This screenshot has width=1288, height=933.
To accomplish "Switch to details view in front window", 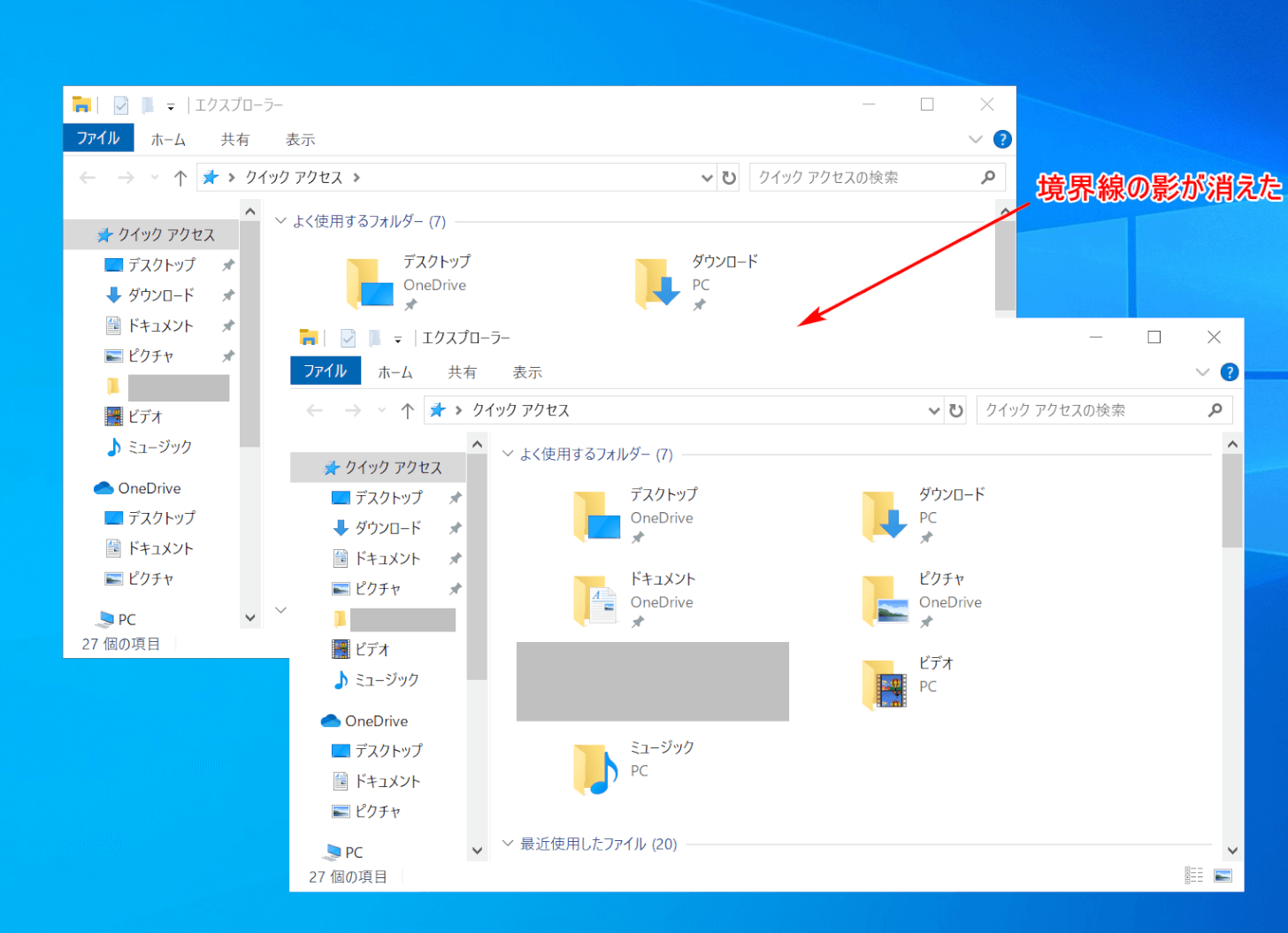I will [1194, 876].
